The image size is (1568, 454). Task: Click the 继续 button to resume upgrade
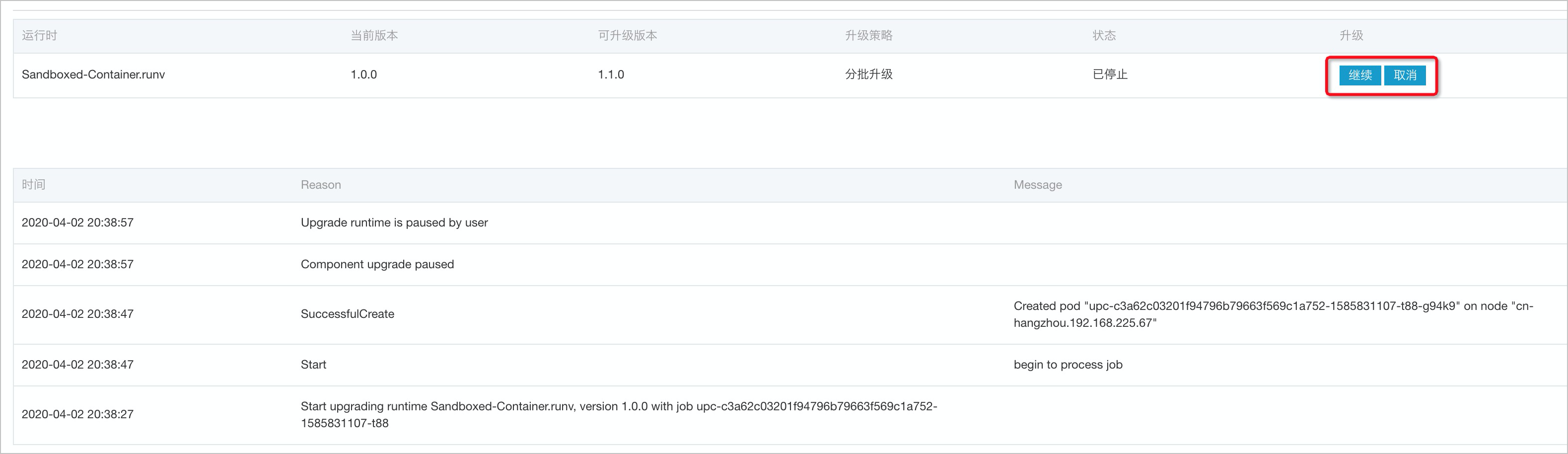pyautogui.click(x=1360, y=76)
